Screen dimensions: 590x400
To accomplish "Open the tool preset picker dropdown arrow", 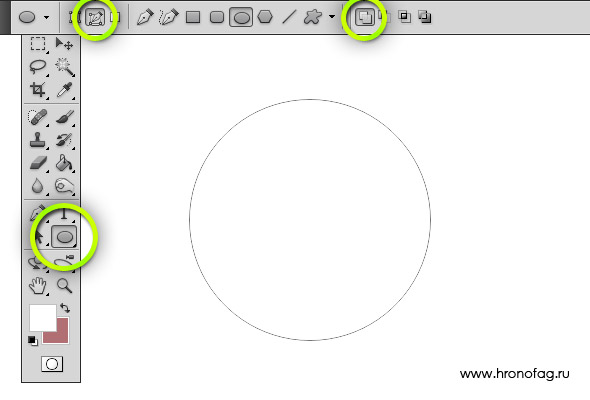I will (x=46, y=17).
